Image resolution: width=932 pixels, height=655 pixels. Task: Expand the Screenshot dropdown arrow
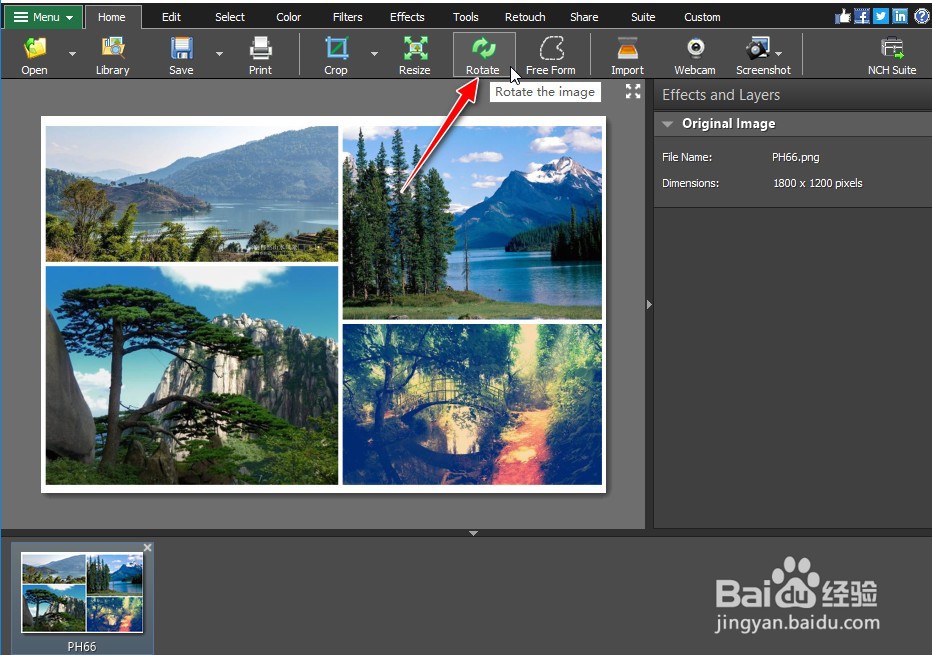pyautogui.click(x=779, y=54)
